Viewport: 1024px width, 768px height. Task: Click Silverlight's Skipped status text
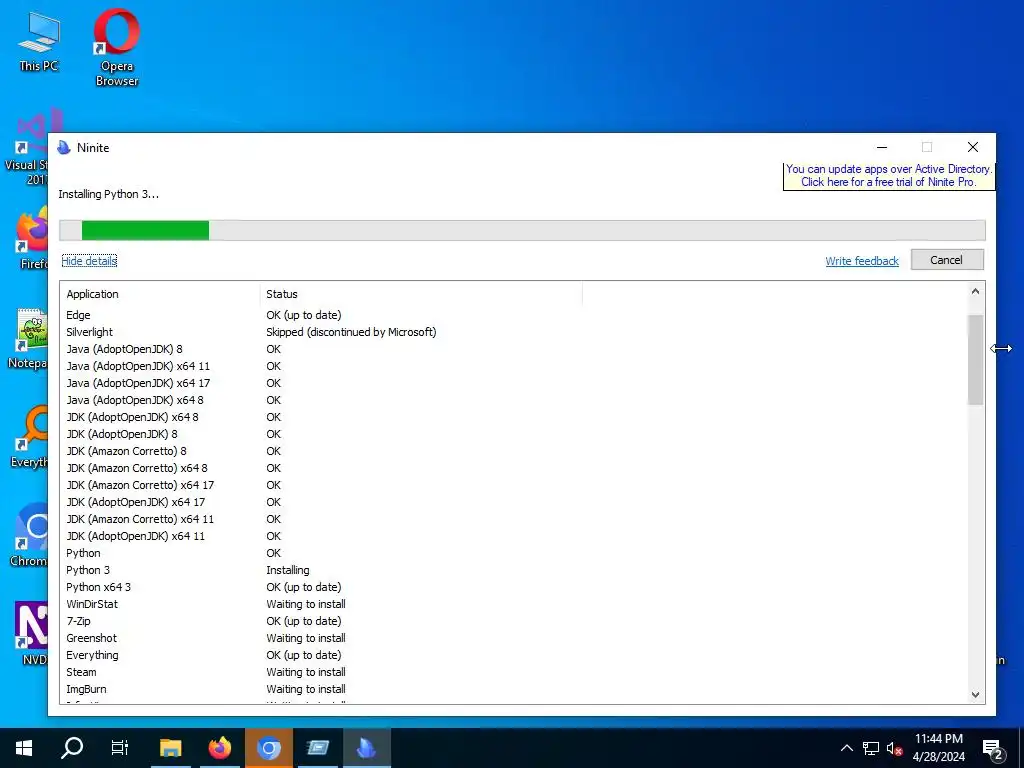tap(351, 332)
